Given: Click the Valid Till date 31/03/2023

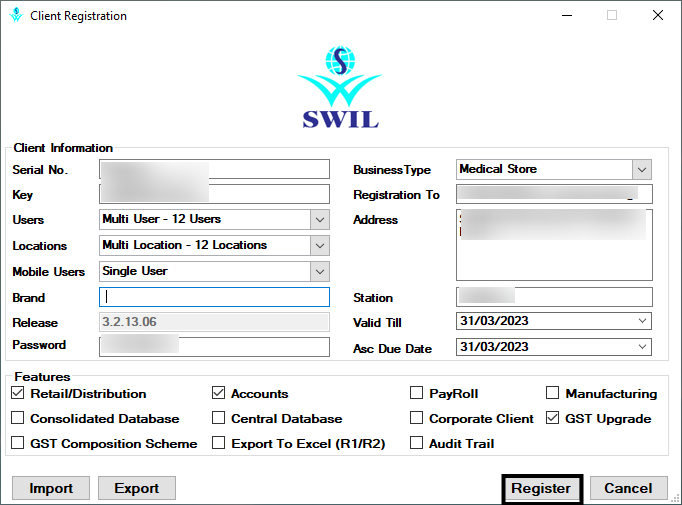Looking at the screenshot, I should point(494,321).
